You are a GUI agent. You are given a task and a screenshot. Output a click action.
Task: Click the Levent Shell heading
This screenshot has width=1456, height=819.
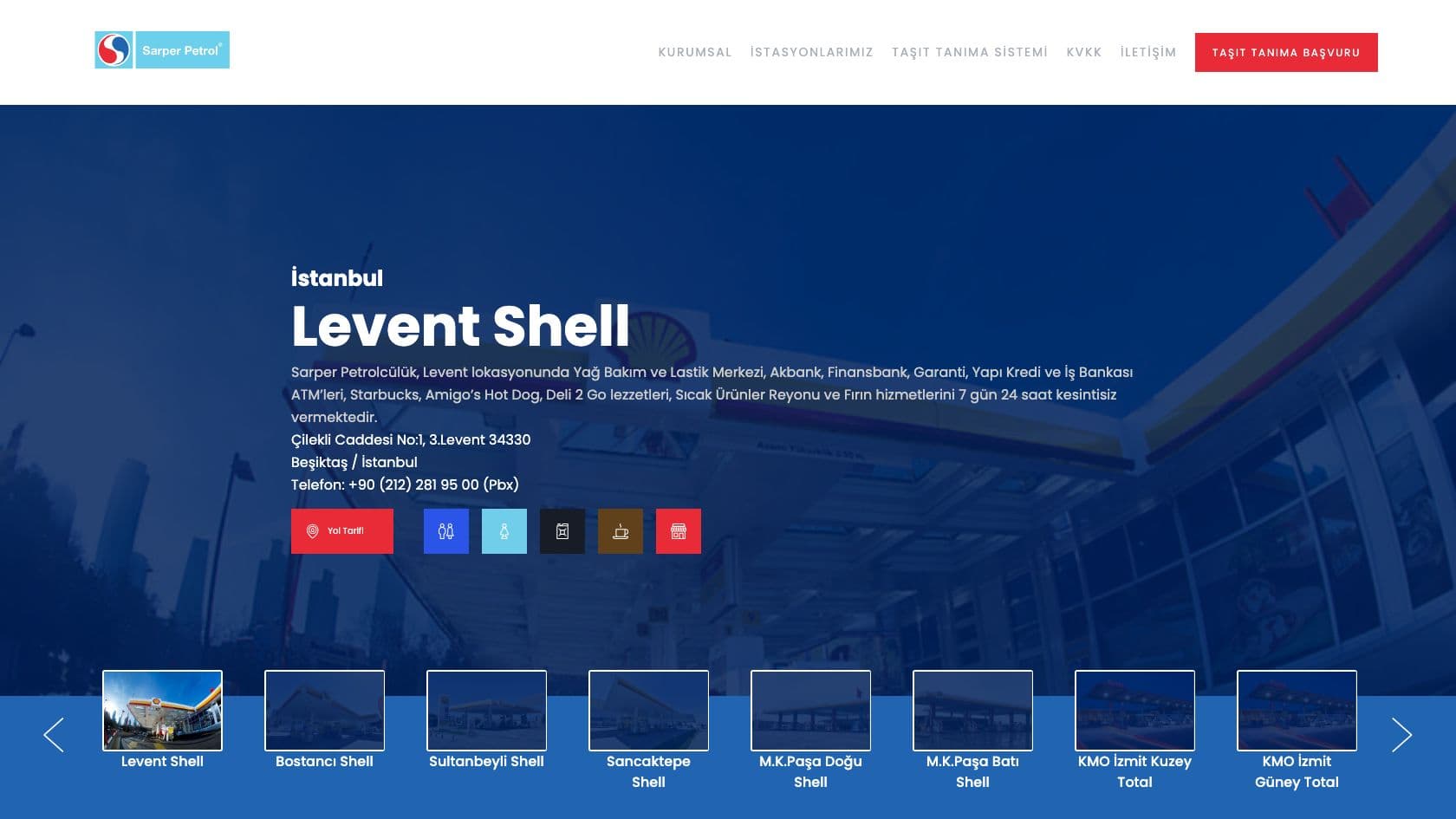coord(460,326)
